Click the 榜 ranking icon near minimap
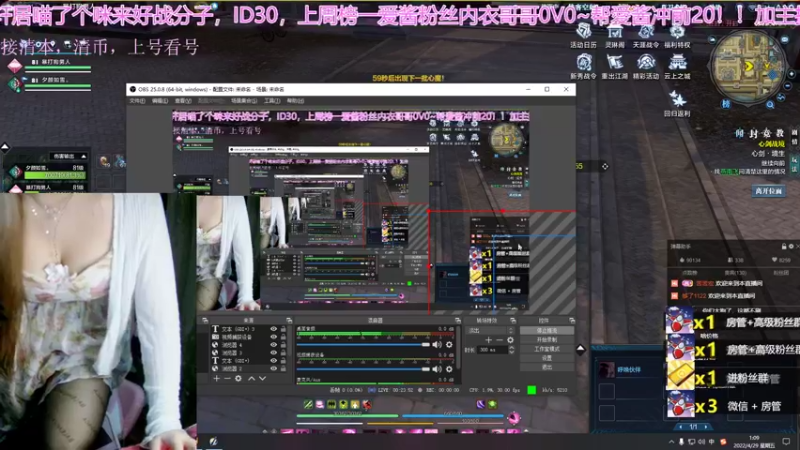 726,104
